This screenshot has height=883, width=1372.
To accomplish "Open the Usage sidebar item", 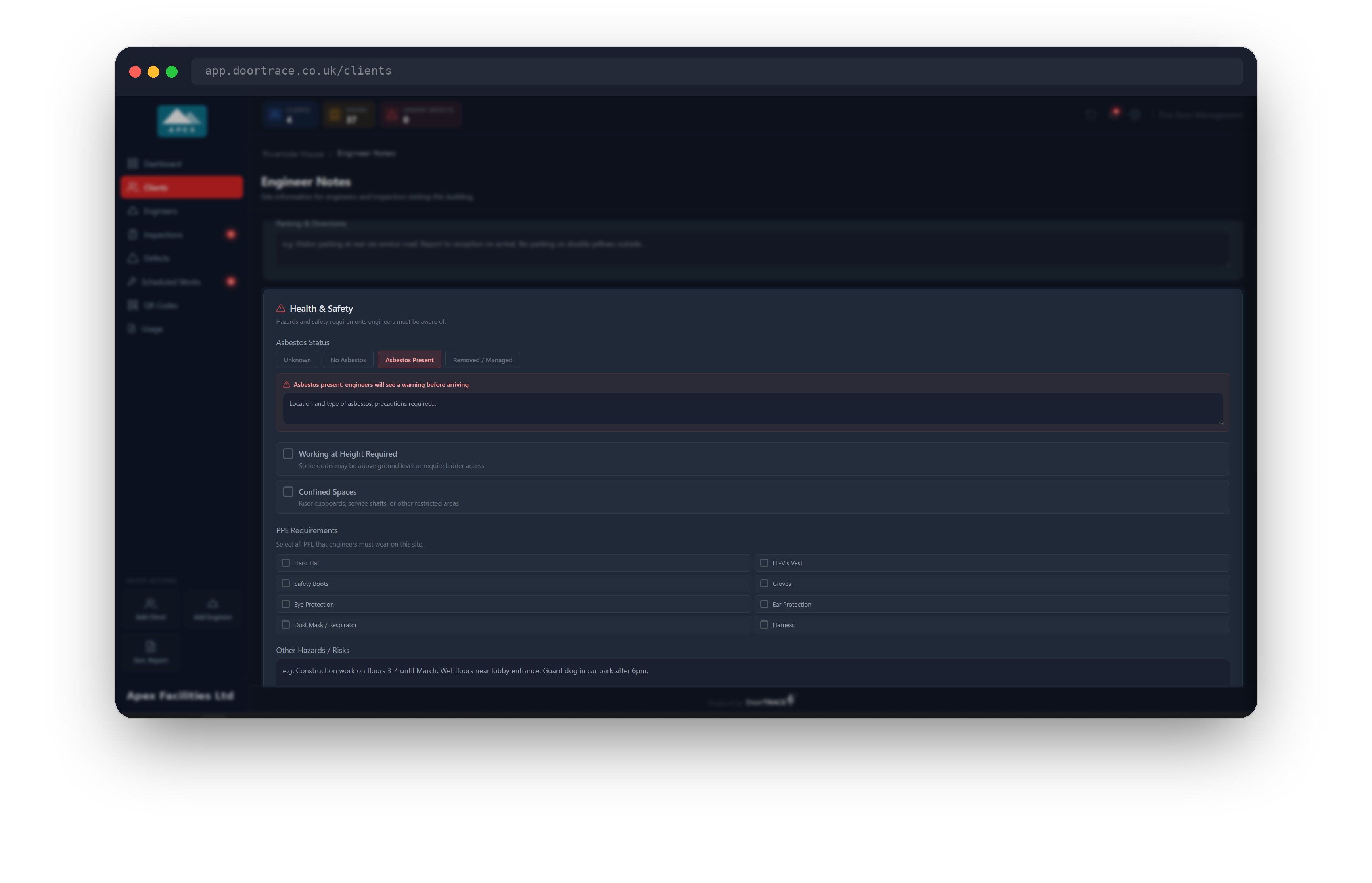I will pyautogui.click(x=182, y=328).
